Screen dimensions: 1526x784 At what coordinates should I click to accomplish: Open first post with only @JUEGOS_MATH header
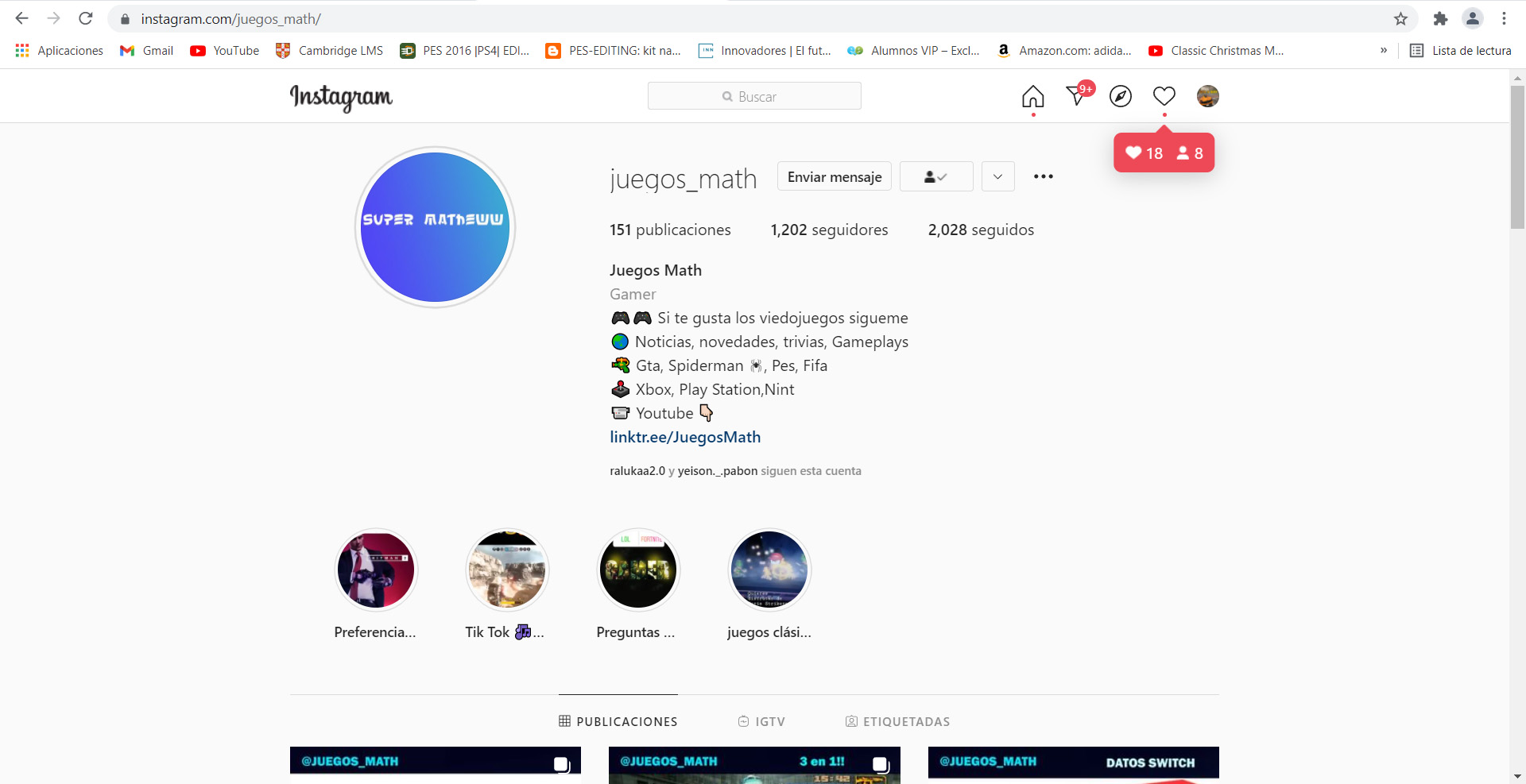tap(436, 765)
